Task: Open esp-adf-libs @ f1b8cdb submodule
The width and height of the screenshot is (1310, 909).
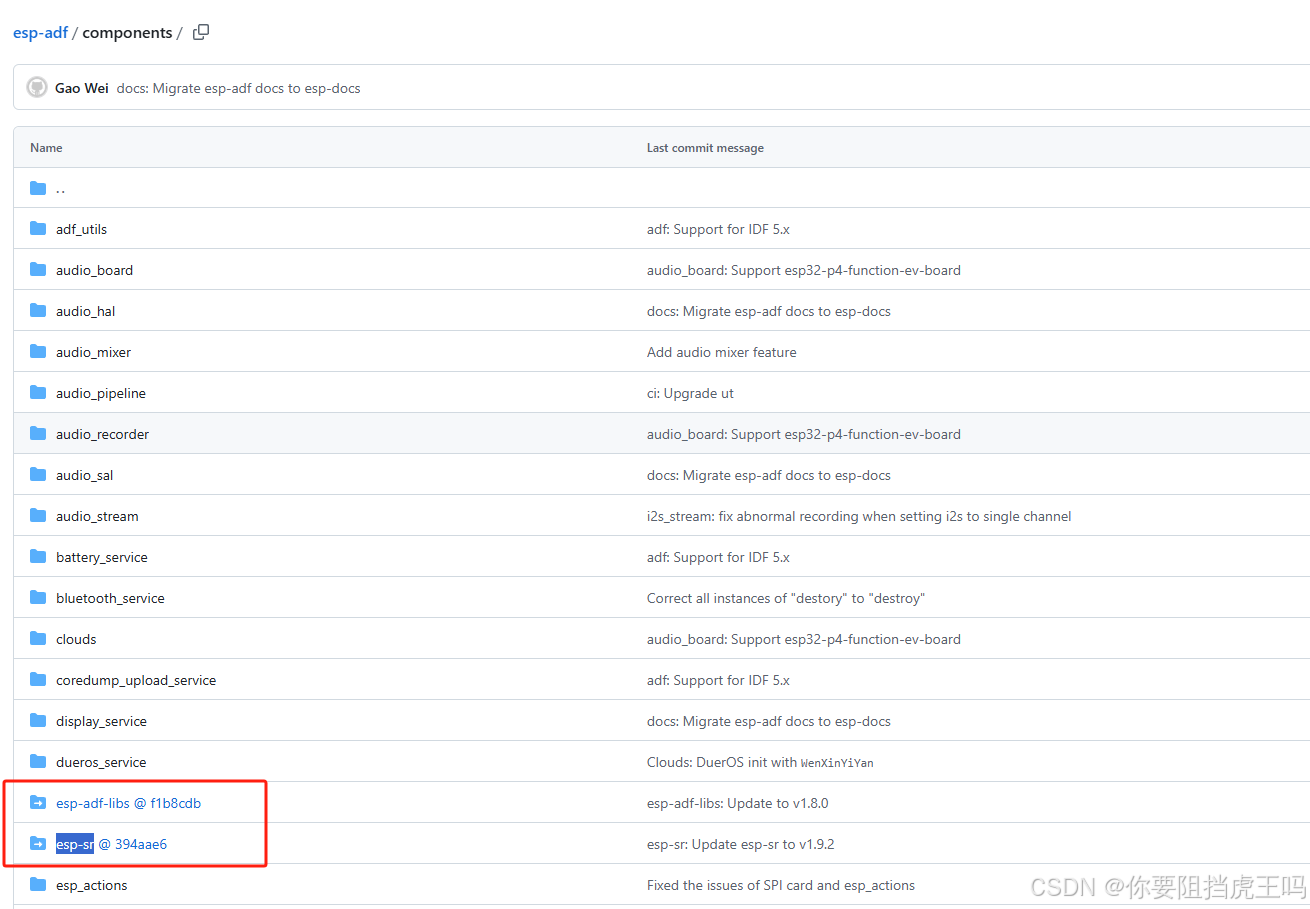Action: (129, 803)
